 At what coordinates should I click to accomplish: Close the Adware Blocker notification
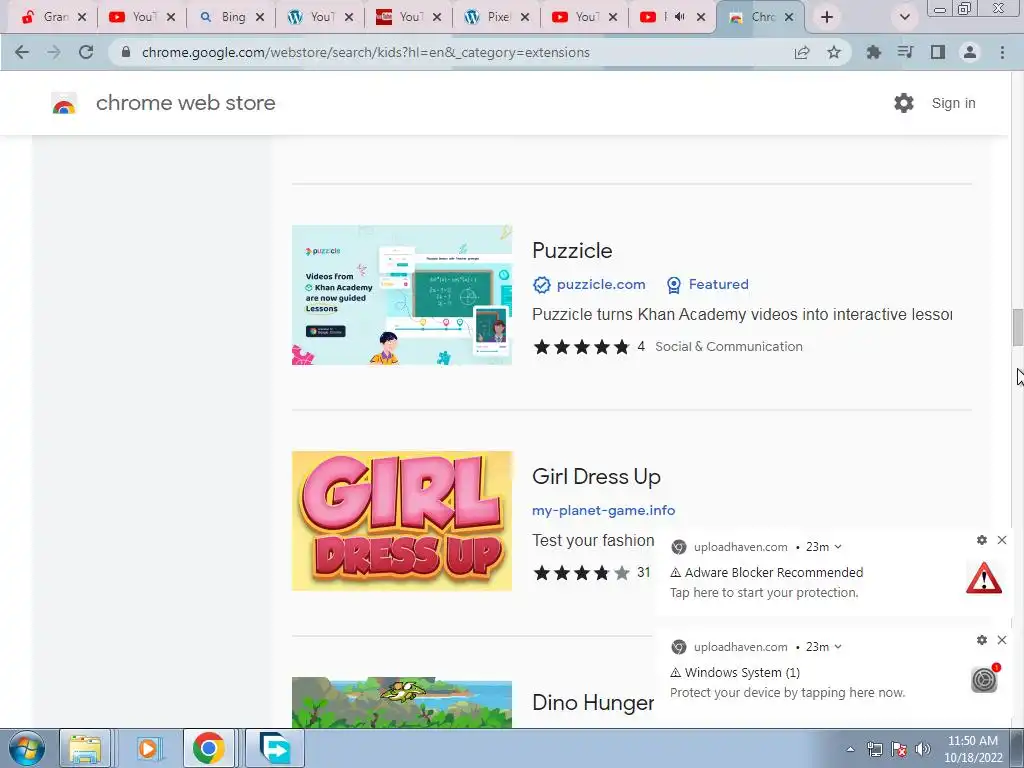tap(1002, 540)
